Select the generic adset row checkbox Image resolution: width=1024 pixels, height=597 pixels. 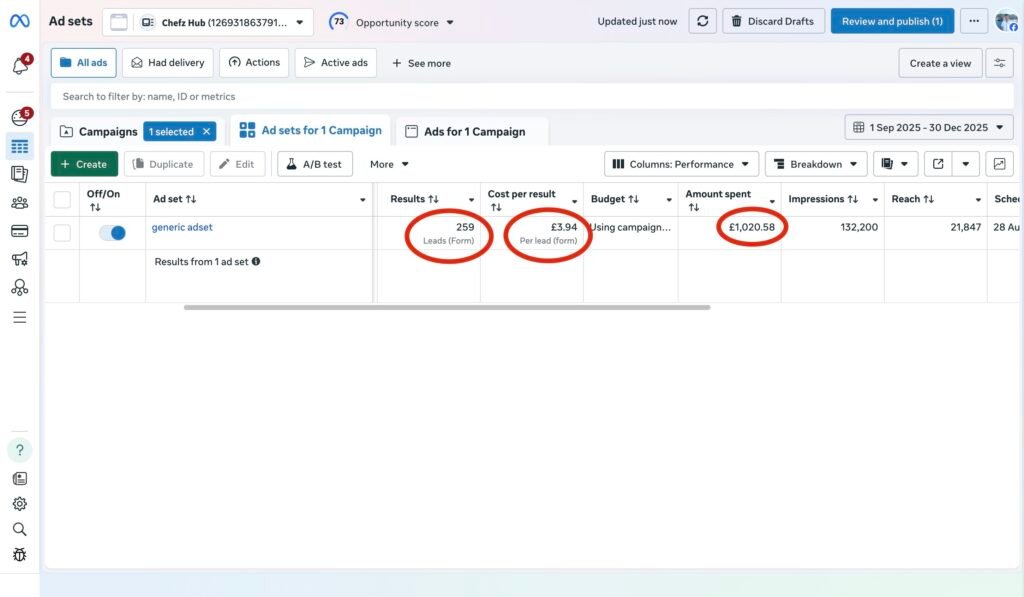(x=62, y=233)
